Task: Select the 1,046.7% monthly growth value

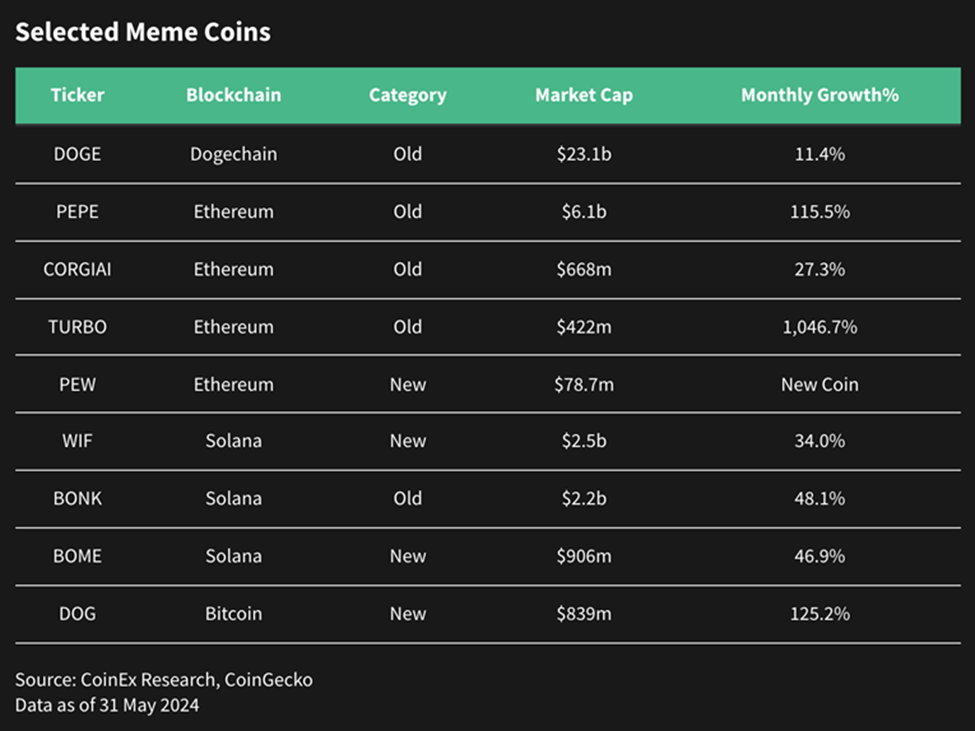Action: pyautogui.click(x=819, y=327)
